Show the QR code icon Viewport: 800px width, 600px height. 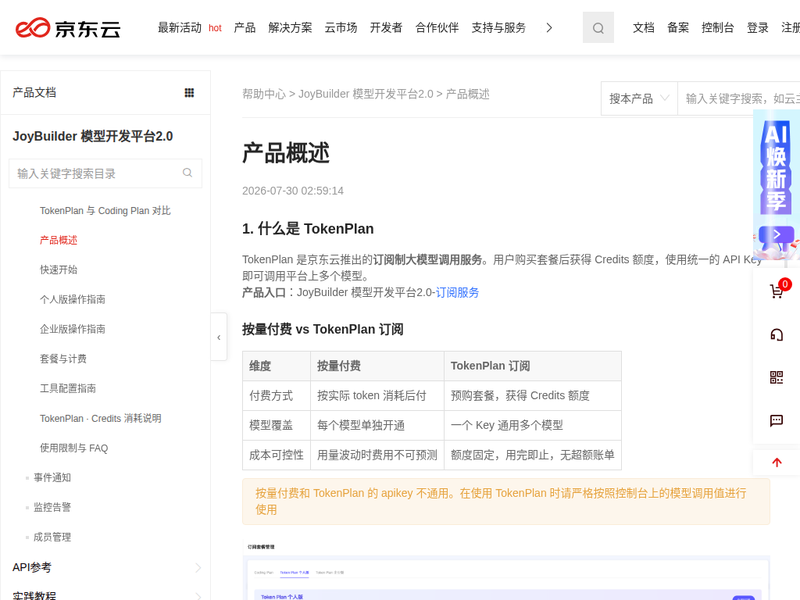tap(777, 378)
